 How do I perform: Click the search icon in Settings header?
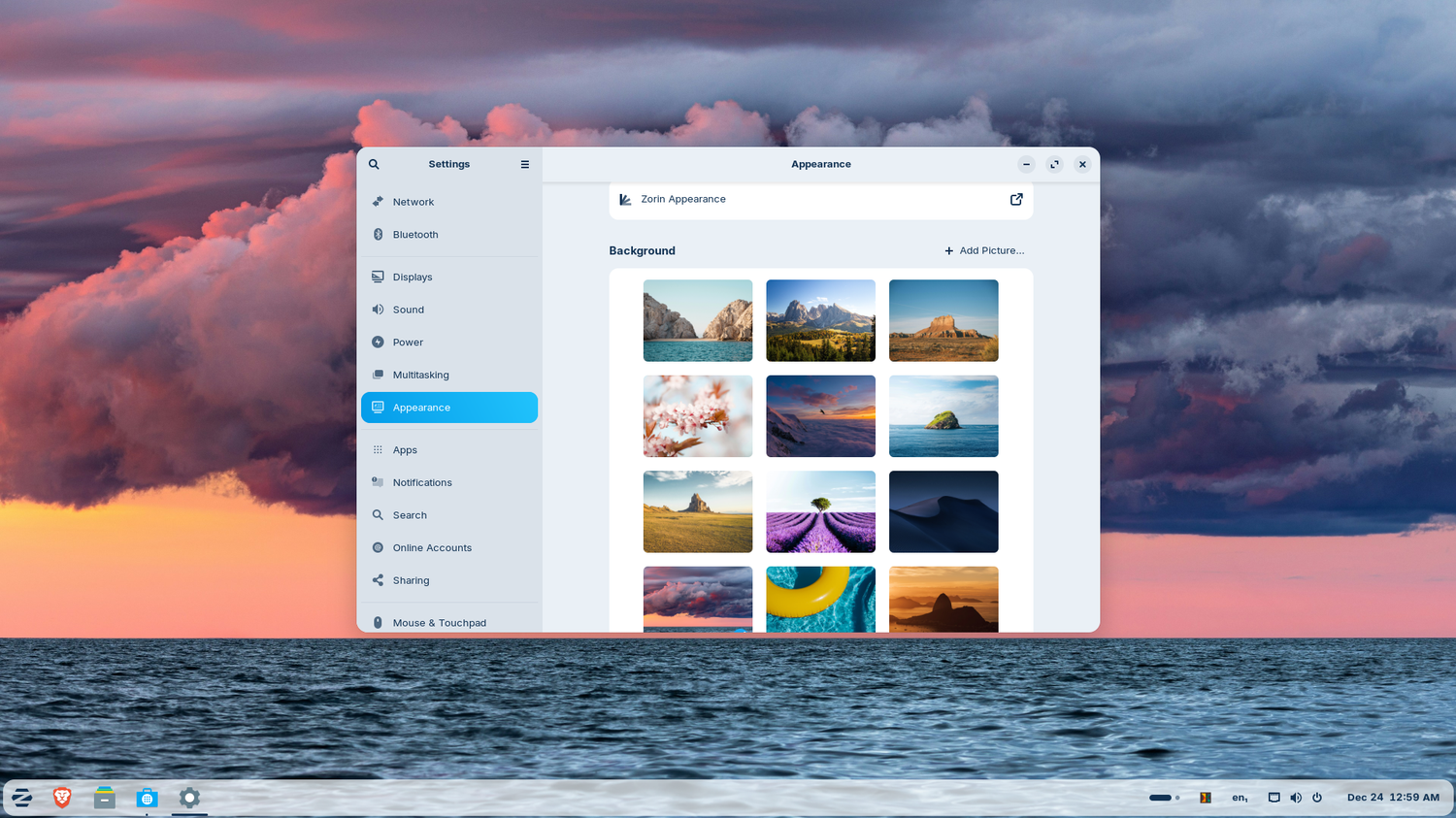[374, 164]
